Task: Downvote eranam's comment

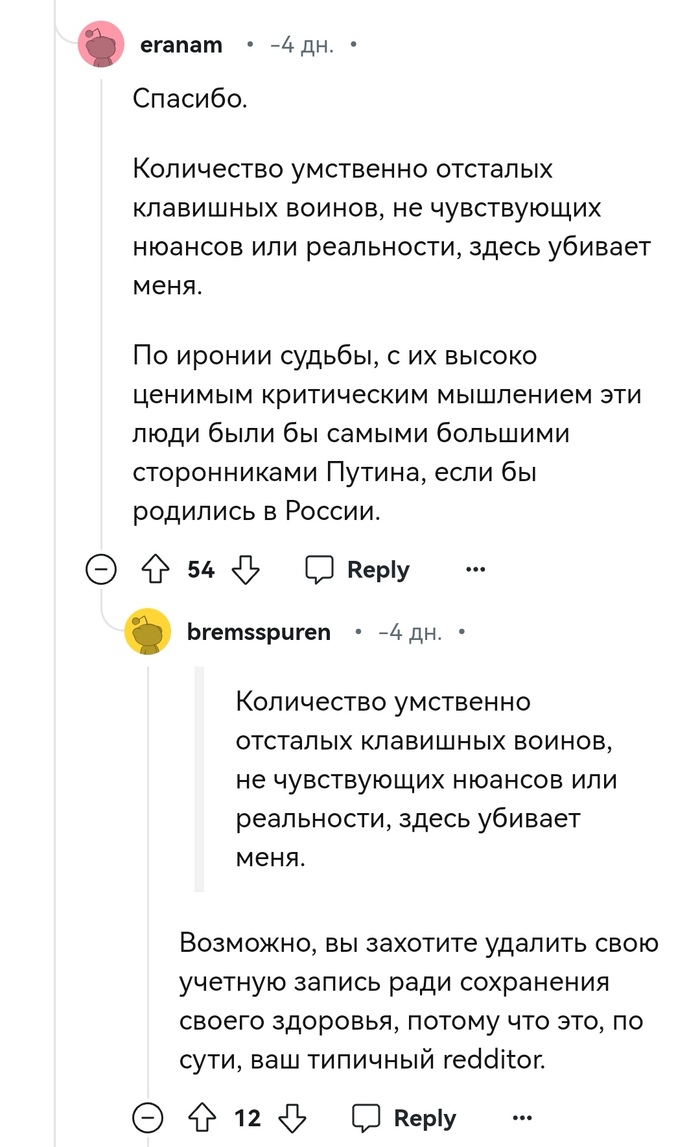Action: click(245, 570)
